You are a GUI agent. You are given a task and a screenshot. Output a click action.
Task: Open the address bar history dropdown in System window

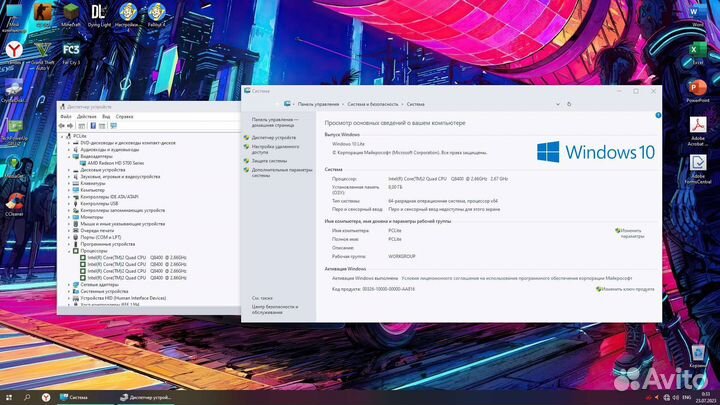point(557,104)
